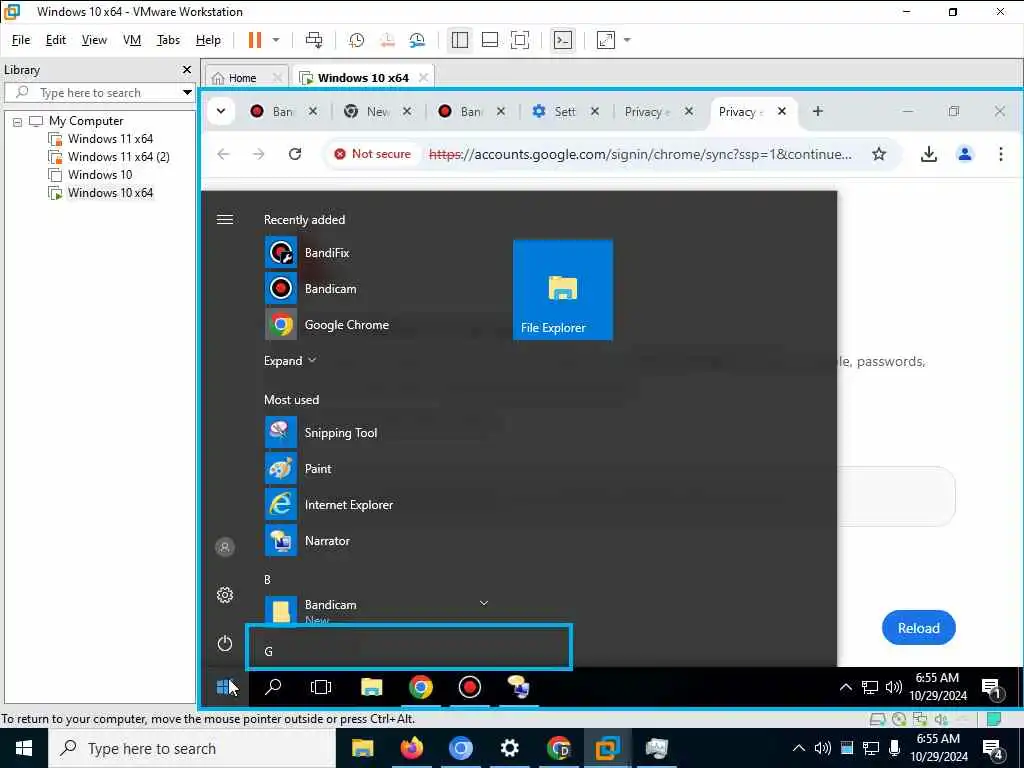Open dropdown next to stretch display icon
This screenshot has width=1024, height=768.
point(628,40)
